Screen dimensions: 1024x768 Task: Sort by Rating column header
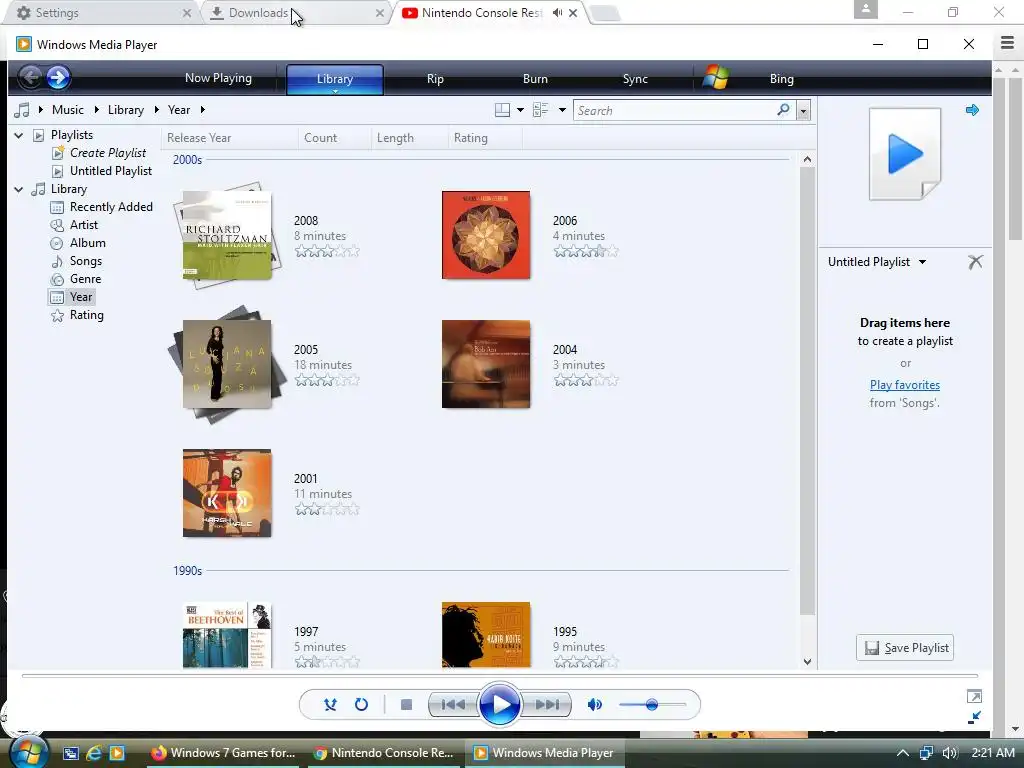[485, 138]
